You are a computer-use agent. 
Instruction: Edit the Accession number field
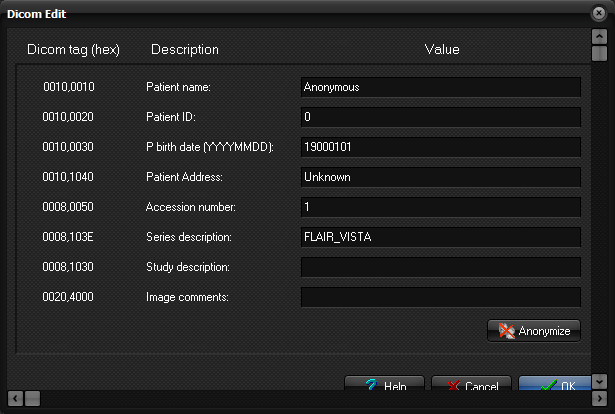click(x=440, y=207)
